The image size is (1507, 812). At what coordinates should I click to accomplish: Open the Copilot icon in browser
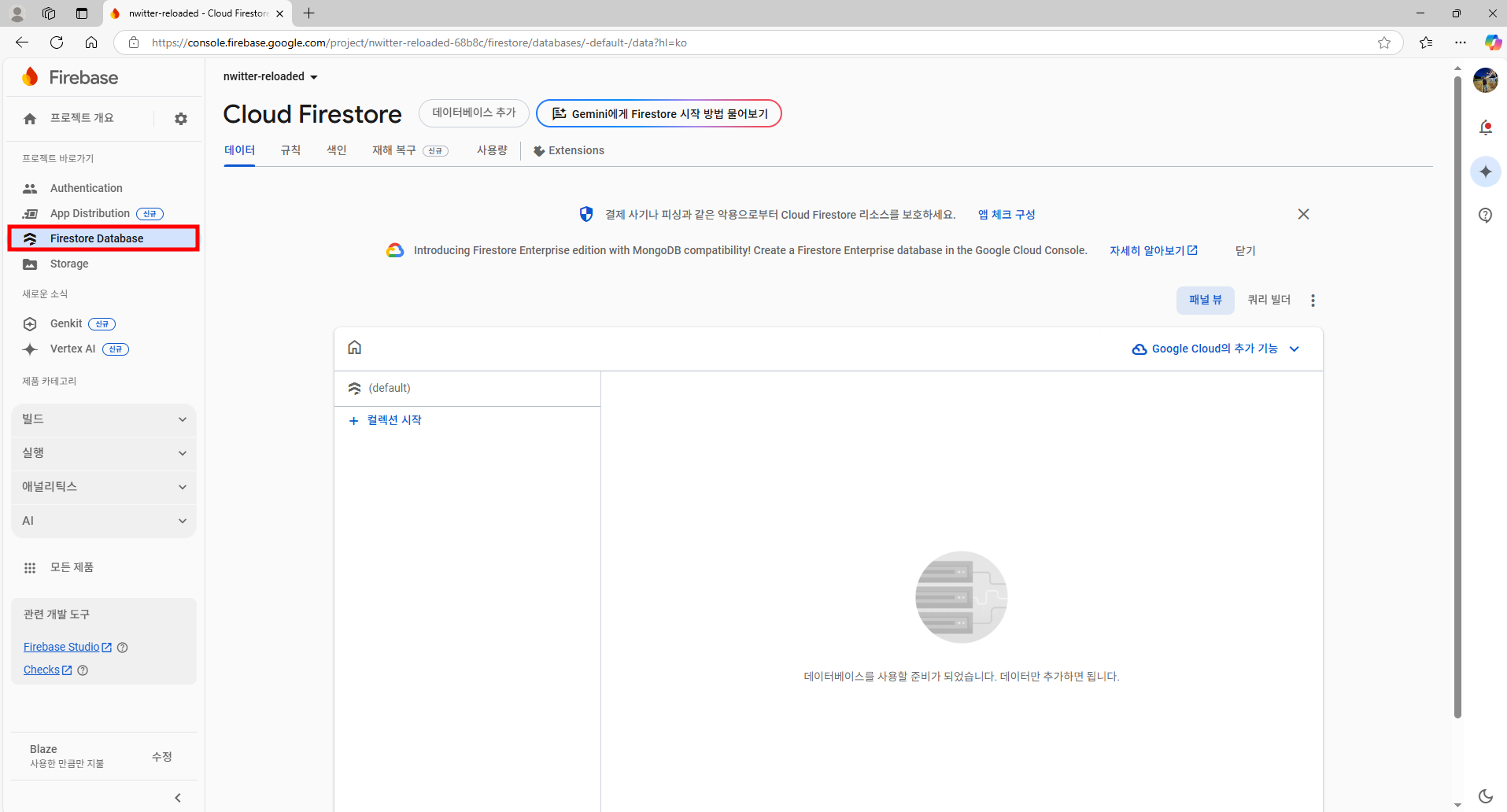point(1493,42)
